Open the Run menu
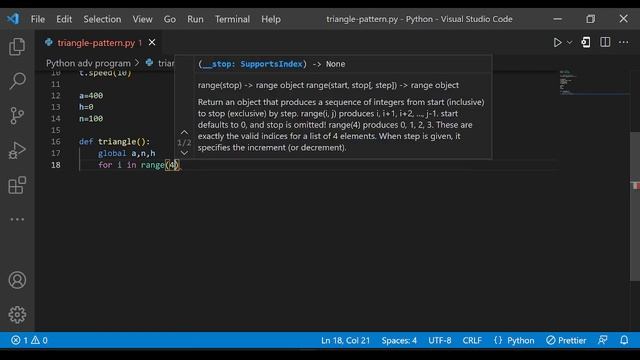This screenshot has width=640, height=360. (195, 19)
